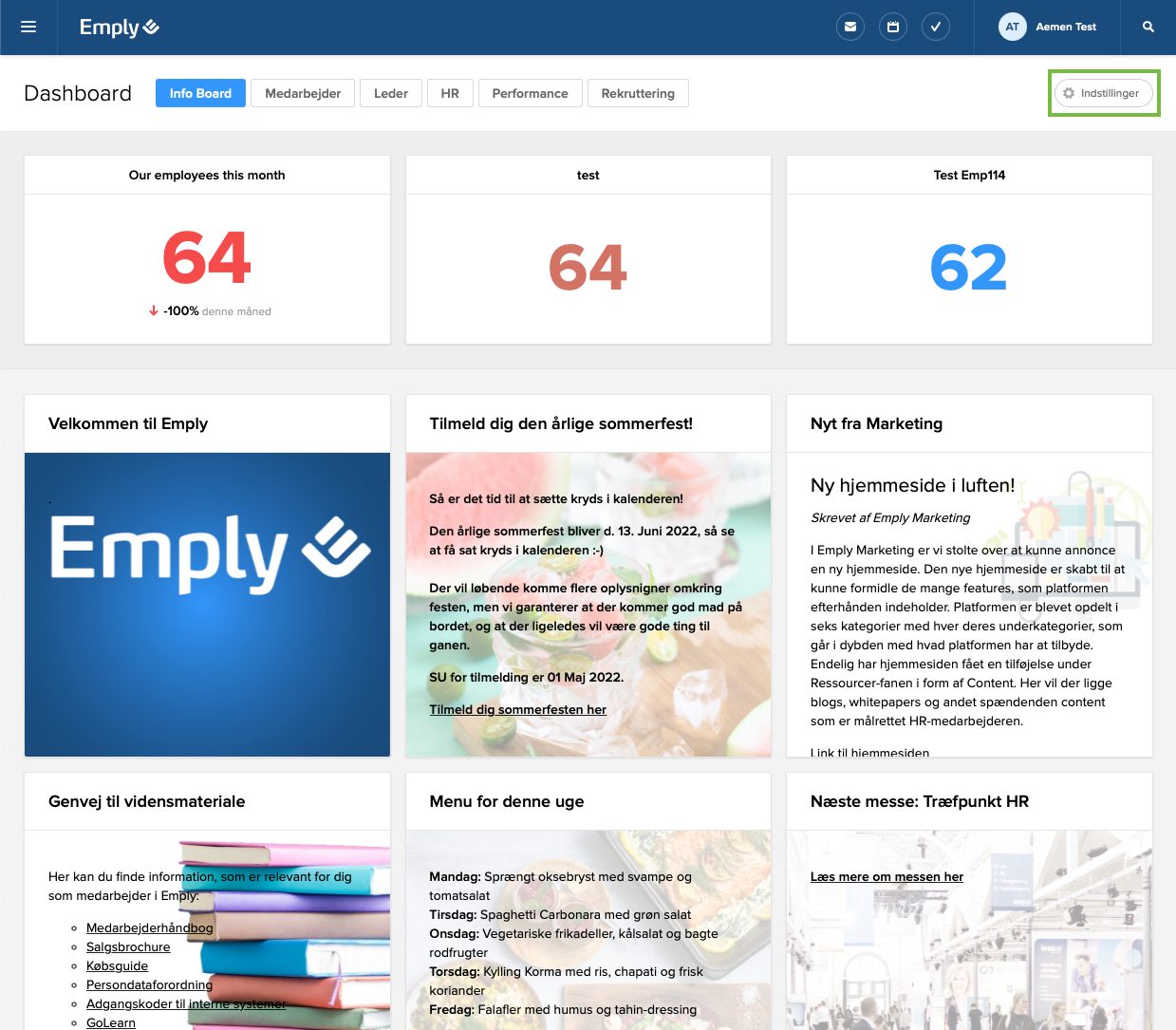Switch to the Medarbejder tab
Image resolution: width=1176 pixels, height=1030 pixels.
[x=303, y=93]
